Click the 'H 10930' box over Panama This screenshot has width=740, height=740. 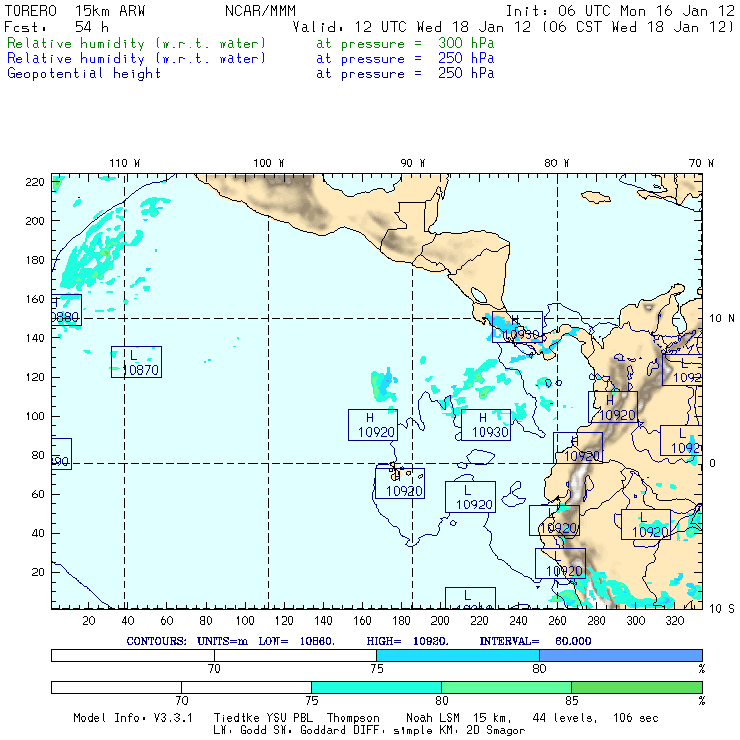tap(517, 327)
